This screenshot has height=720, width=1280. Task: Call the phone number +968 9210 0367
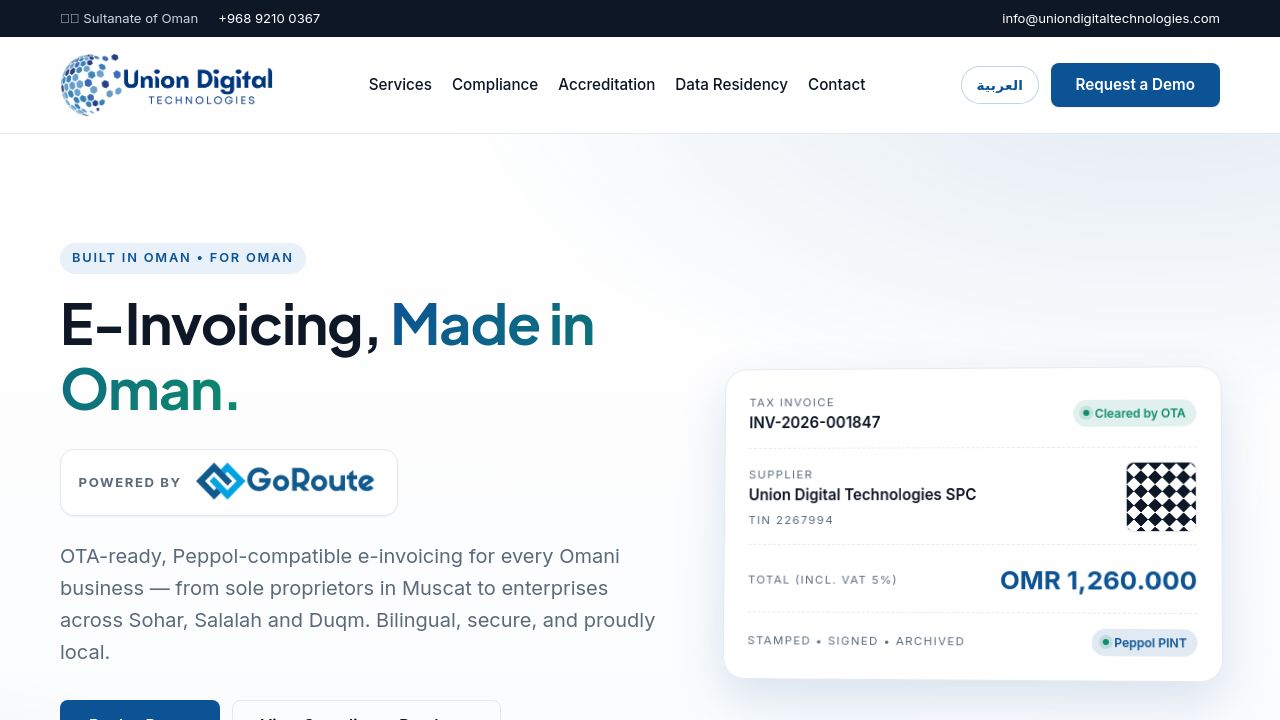pyautogui.click(x=269, y=18)
